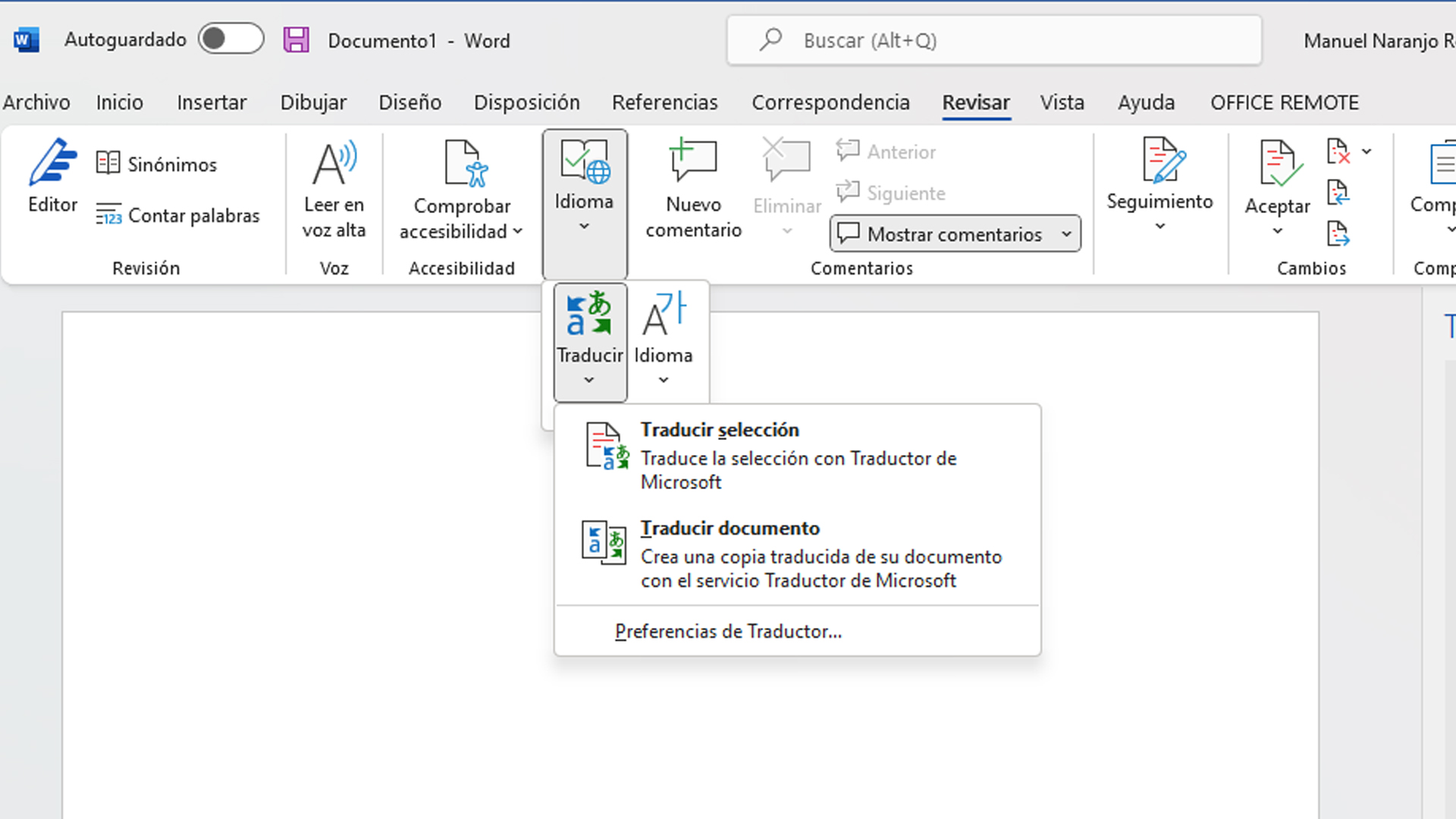Choose Traducir selección menu entry
This screenshot has width=1456, height=819.
pos(798,455)
